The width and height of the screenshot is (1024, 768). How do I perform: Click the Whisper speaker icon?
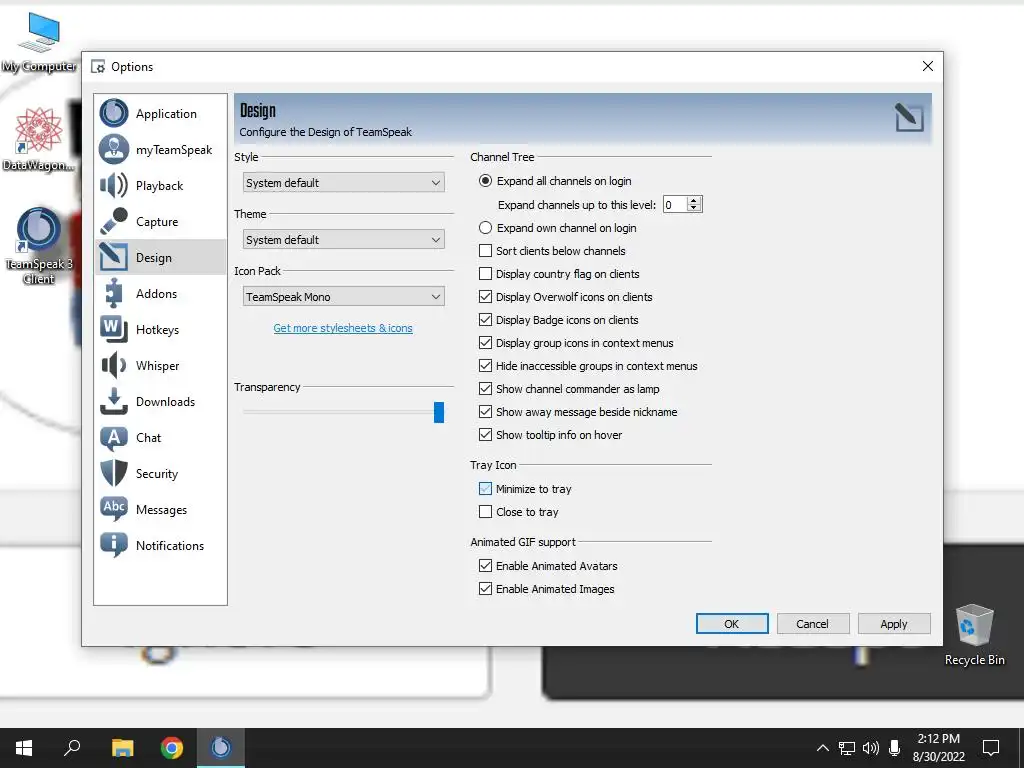click(x=114, y=365)
